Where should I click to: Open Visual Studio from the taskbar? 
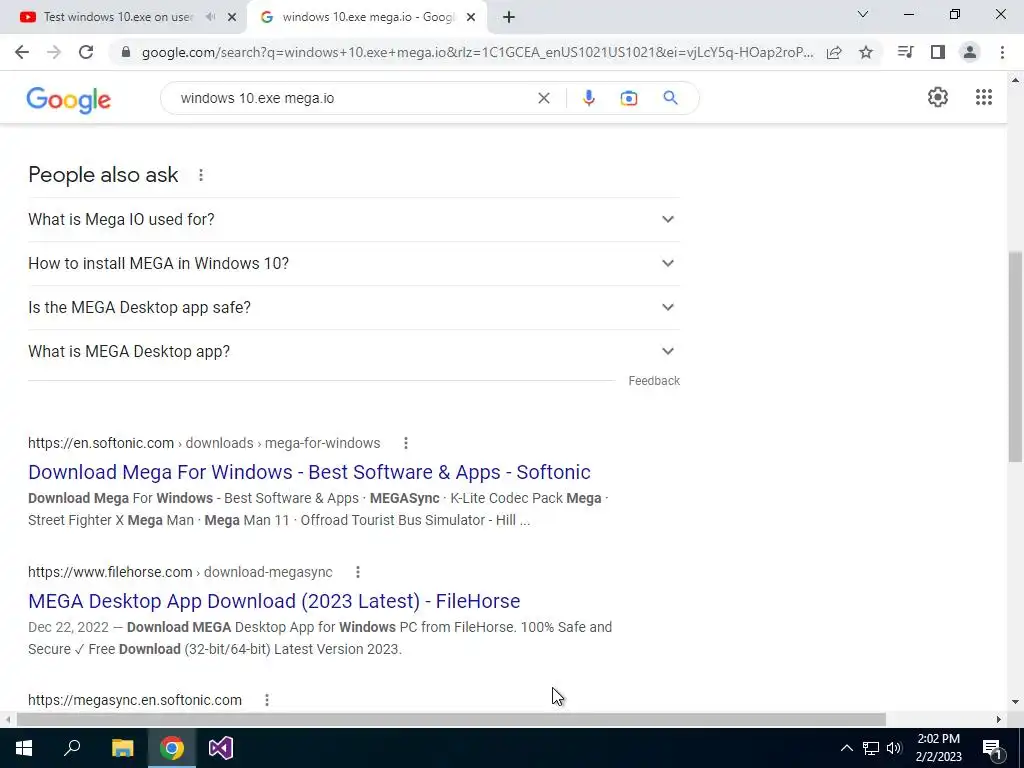221,748
